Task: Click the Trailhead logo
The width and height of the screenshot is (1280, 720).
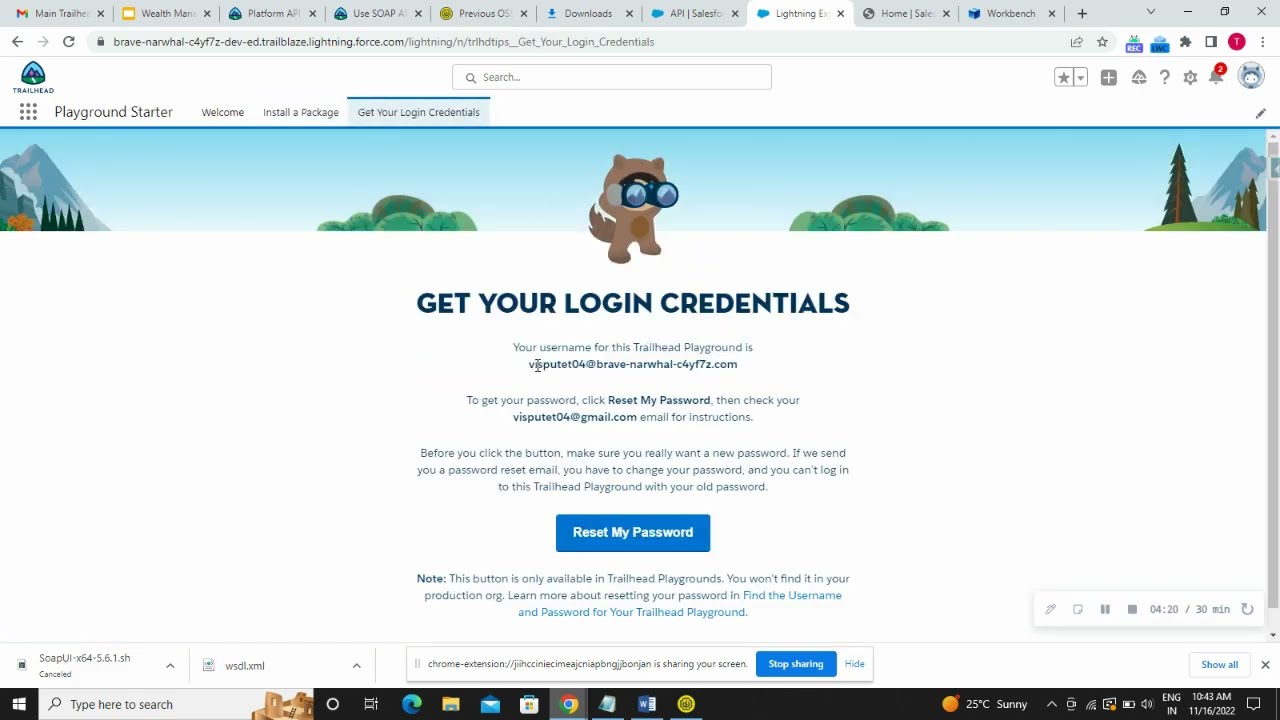Action: pos(33,77)
